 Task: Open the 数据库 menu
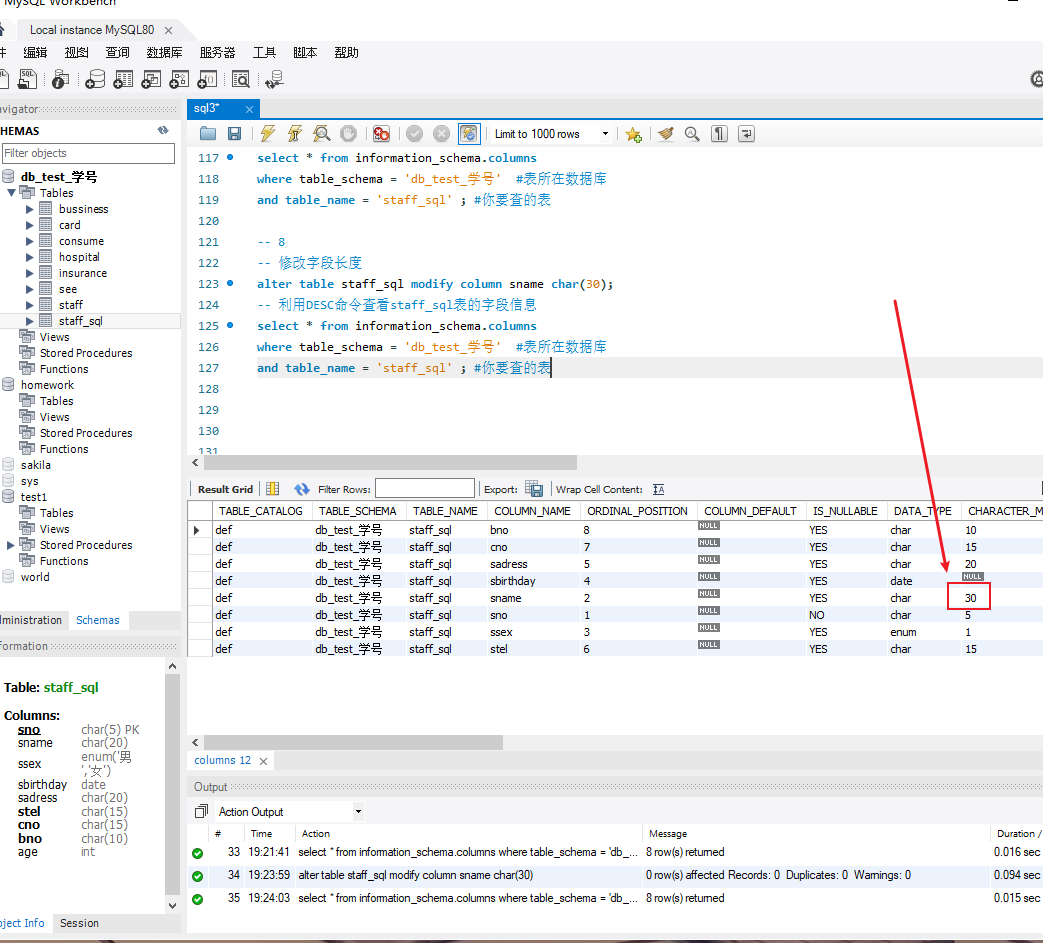164,52
